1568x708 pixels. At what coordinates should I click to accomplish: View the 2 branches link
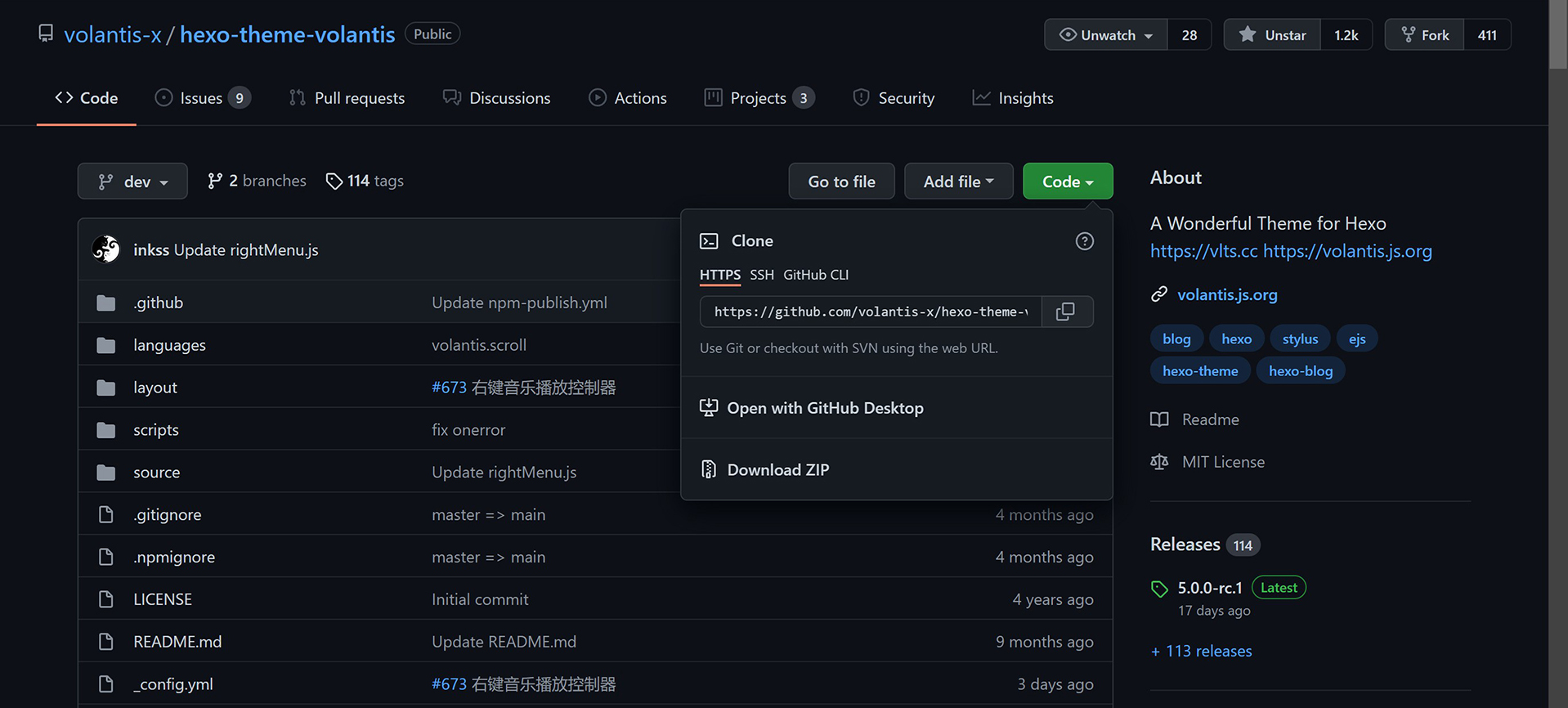point(257,181)
